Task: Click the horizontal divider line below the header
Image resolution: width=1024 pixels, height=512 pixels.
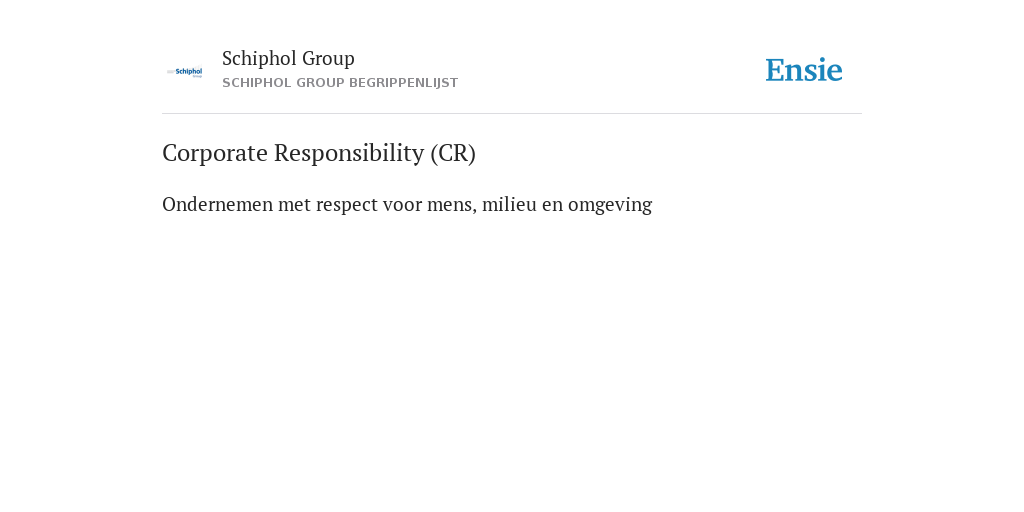Action: (x=512, y=114)
